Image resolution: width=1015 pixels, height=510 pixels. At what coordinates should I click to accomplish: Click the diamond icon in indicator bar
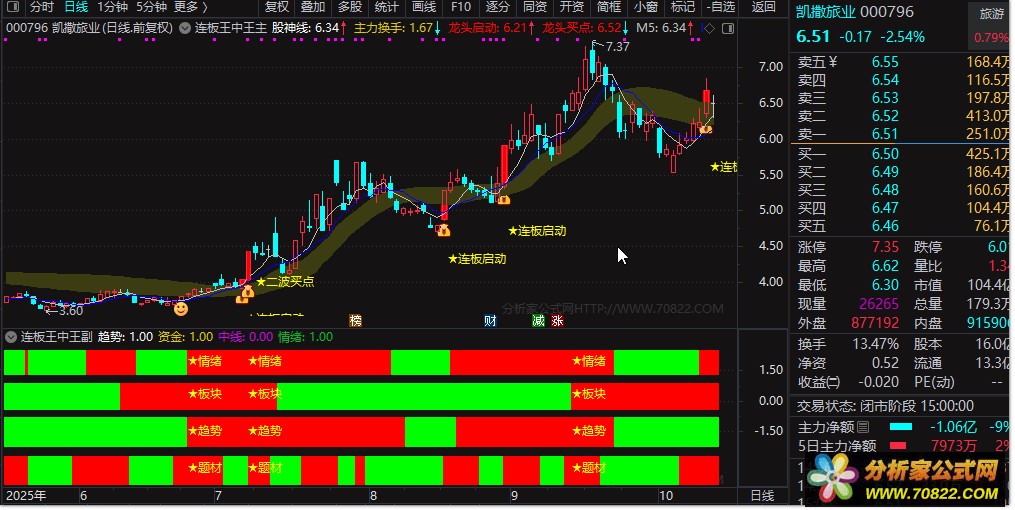[709, 28]
